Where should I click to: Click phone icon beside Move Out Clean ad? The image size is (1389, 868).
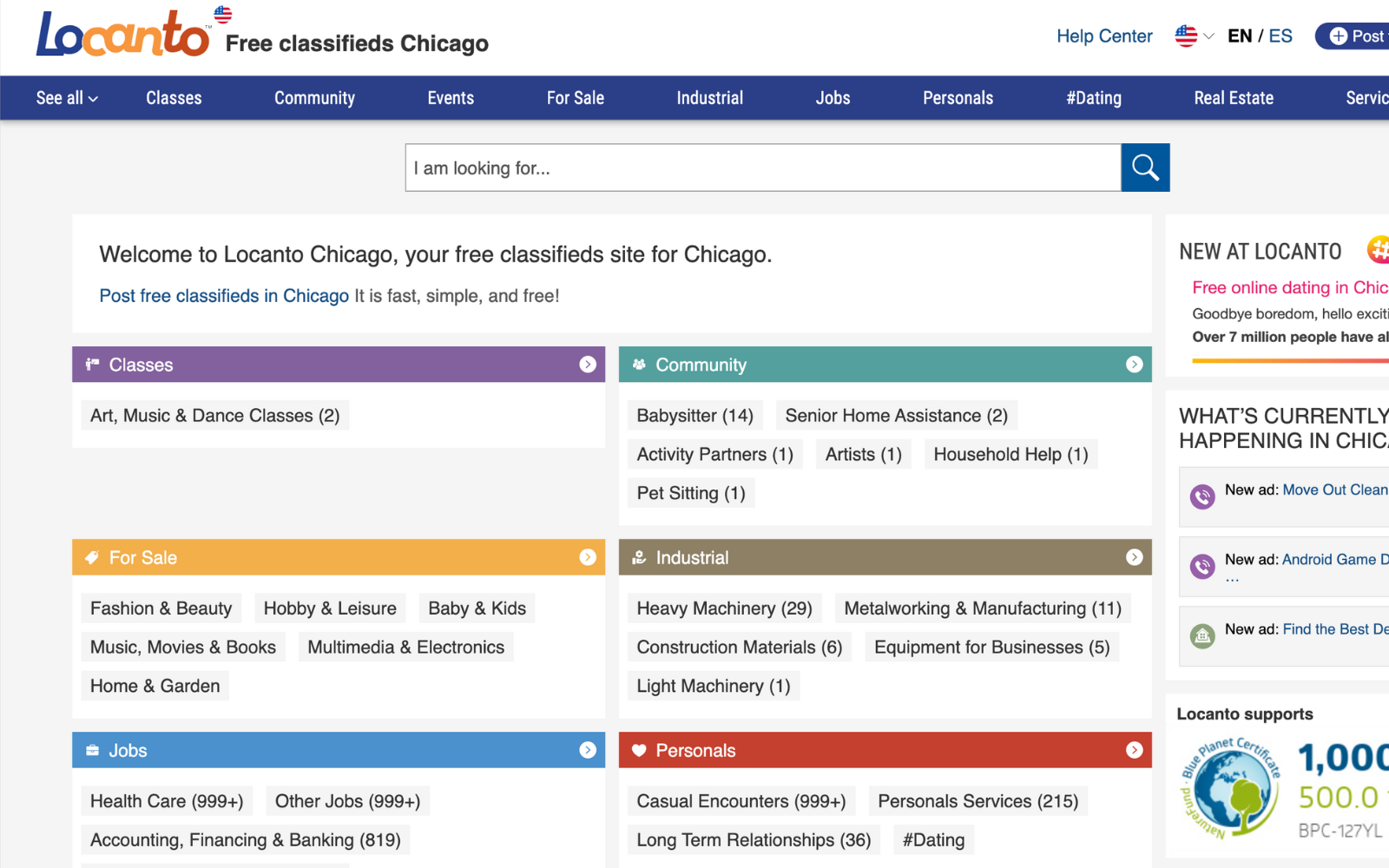(1202, 496)
